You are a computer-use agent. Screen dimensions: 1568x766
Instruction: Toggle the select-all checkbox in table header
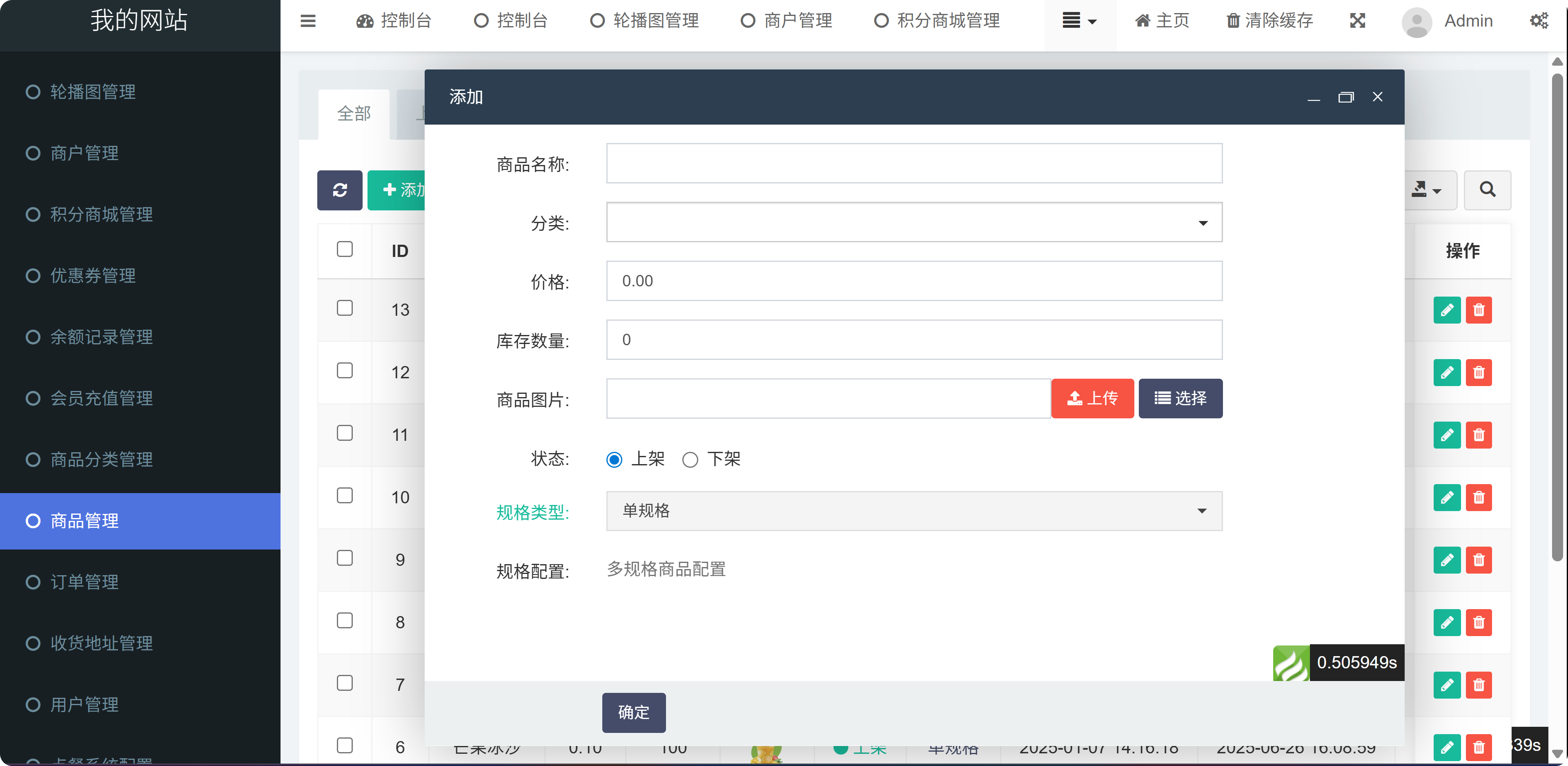[x=345, y=248]
